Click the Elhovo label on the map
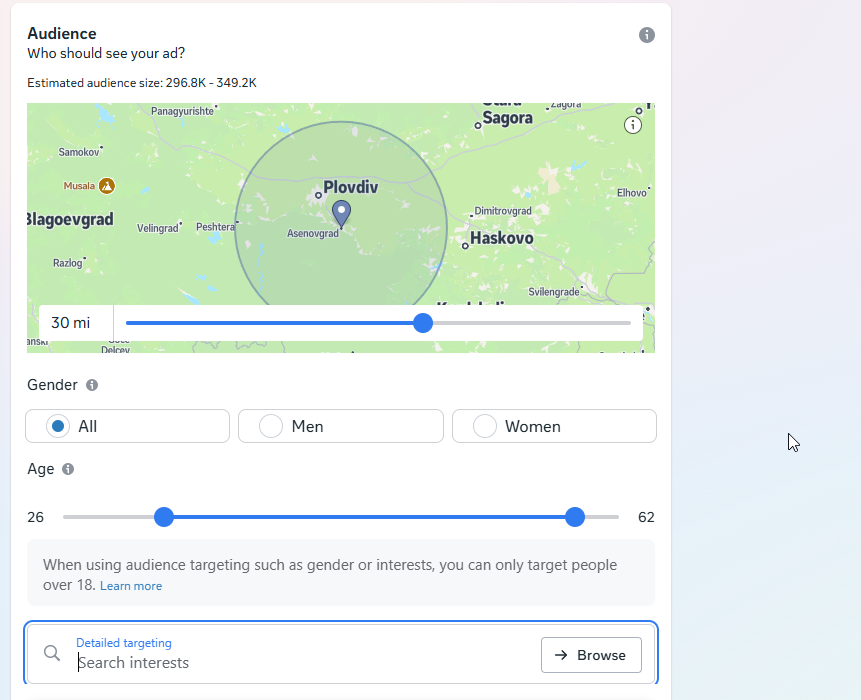 pos(631,193)
